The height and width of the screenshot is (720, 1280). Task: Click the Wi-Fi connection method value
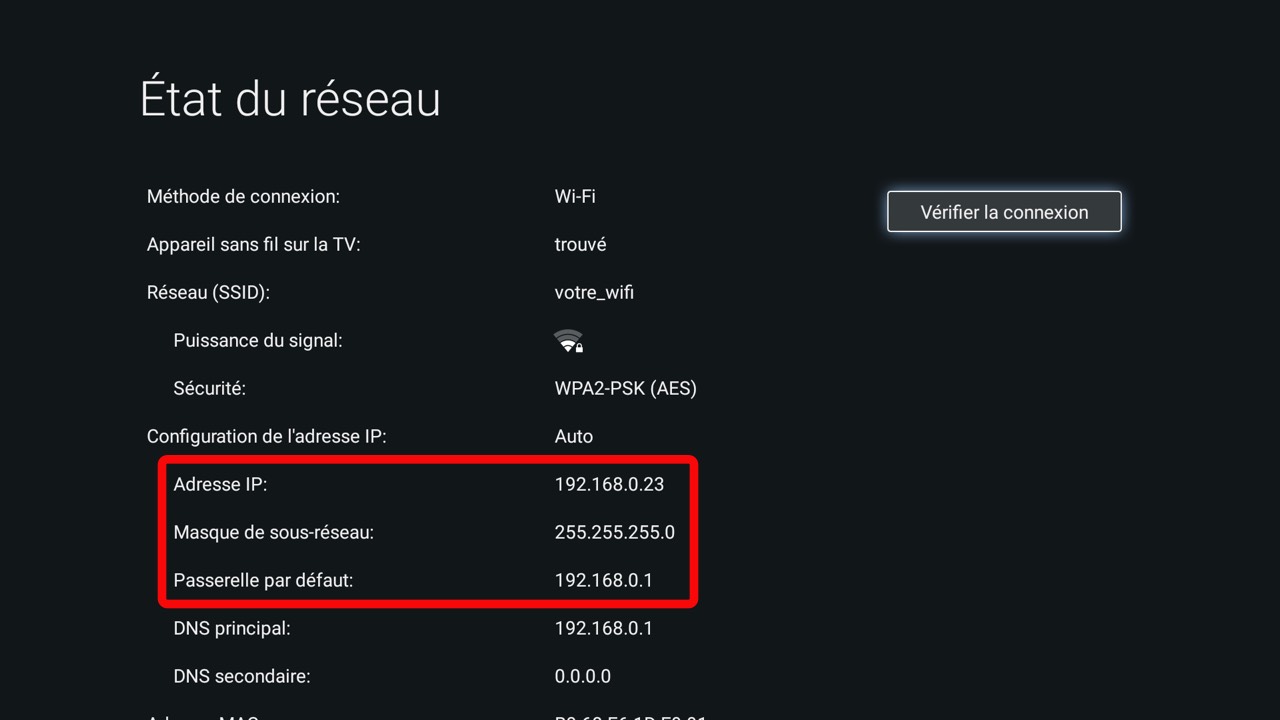[575, 197]
